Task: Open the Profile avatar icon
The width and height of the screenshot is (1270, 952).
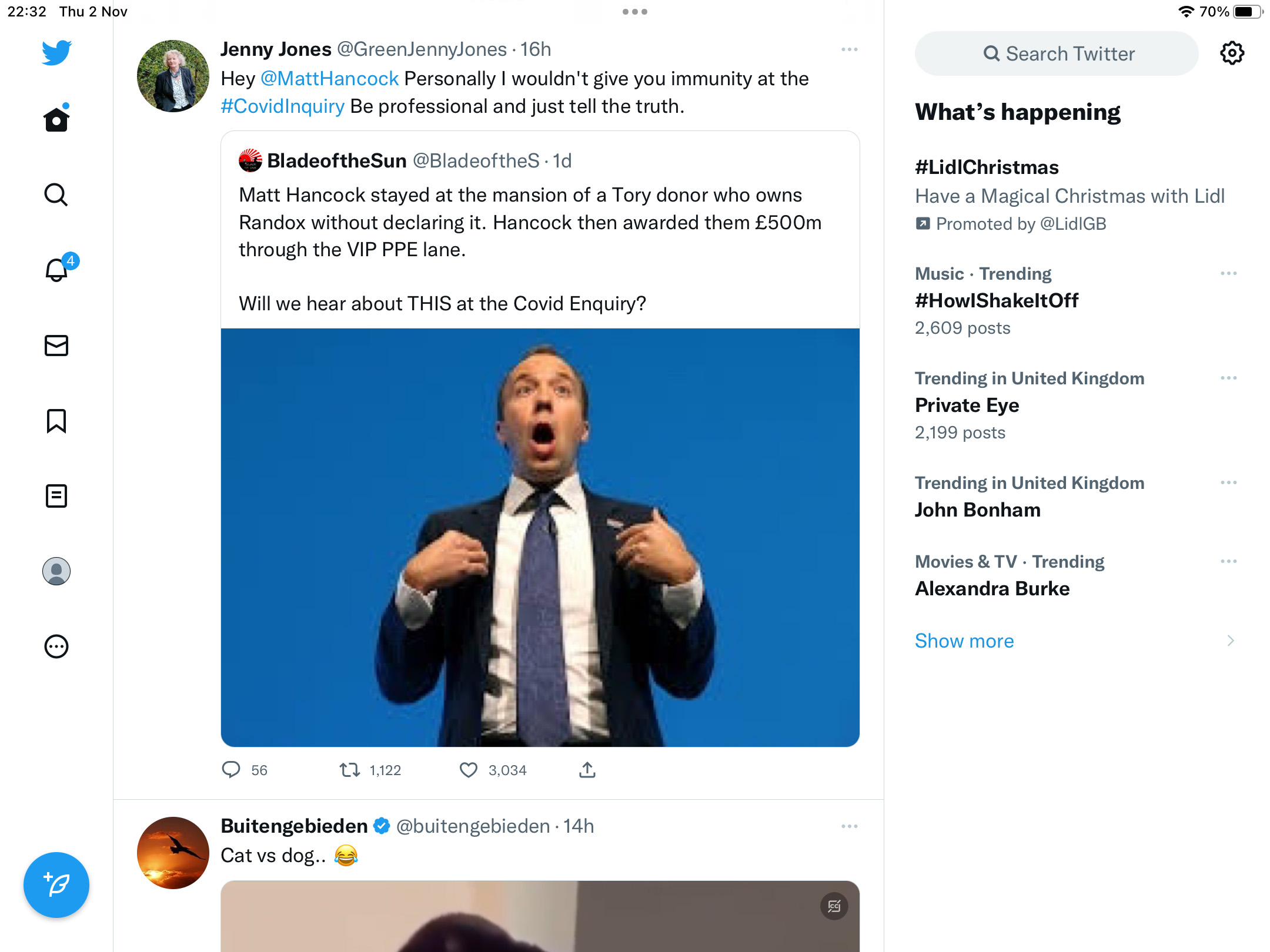Action: pyautogui.click(x=56, y=571)
